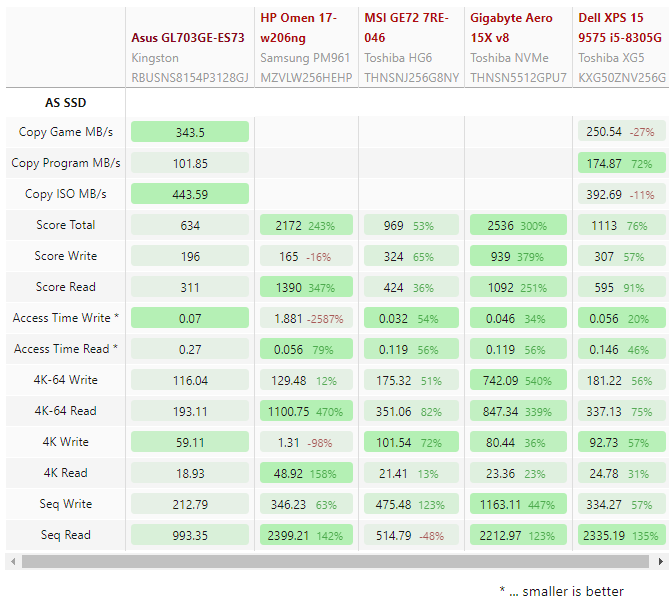Click the MSI 969 Score Total cell

tap(411, 225)
